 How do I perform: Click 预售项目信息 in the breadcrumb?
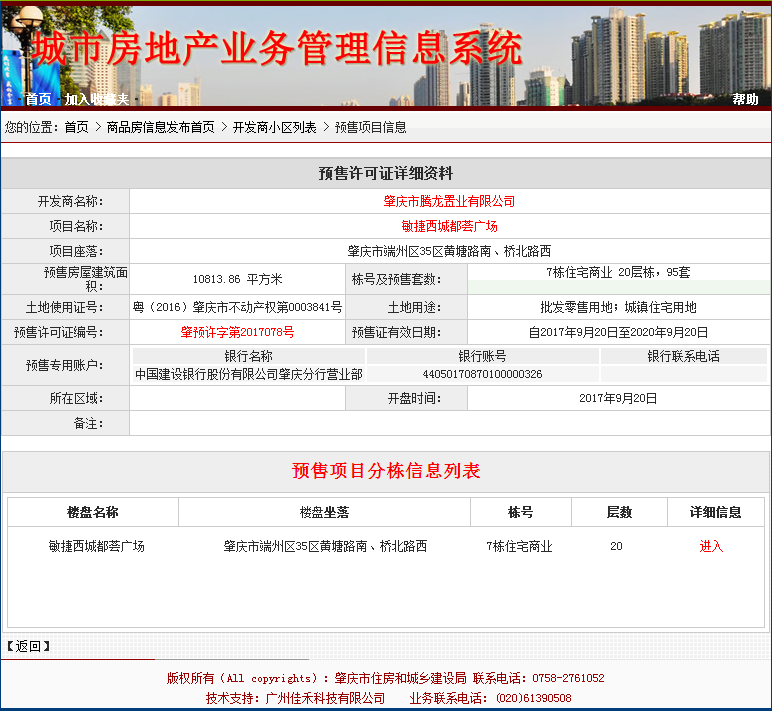pos(370,127)
